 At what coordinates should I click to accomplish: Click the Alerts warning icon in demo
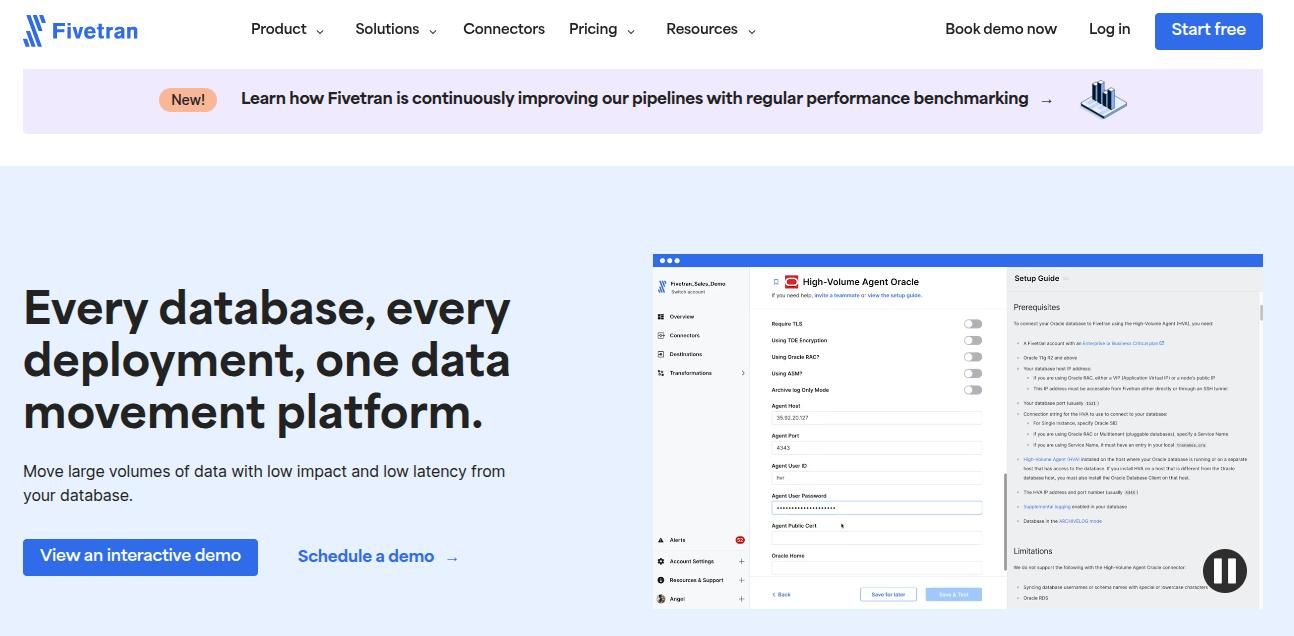pos(661,540)
